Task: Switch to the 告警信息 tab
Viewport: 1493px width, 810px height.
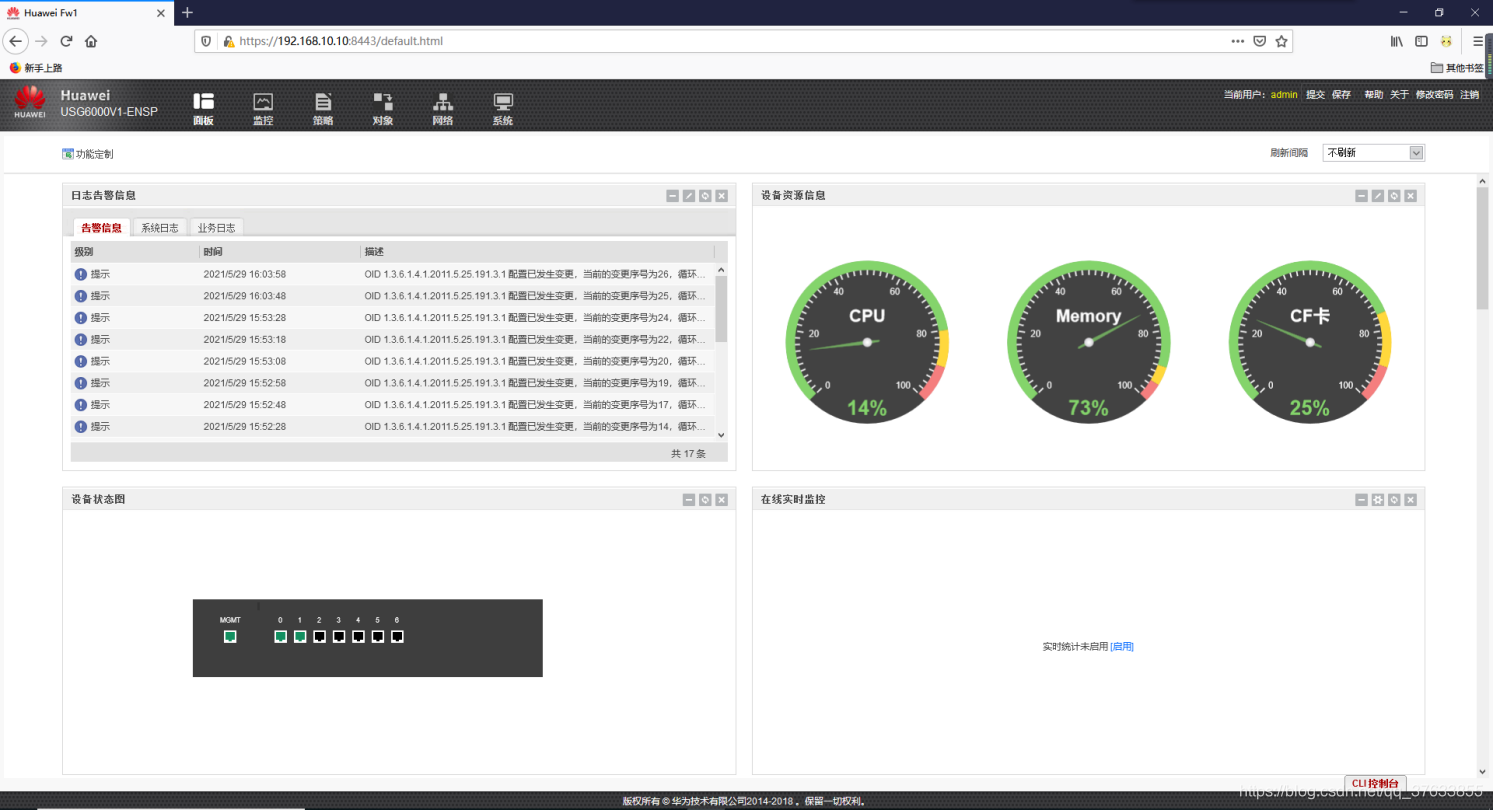Action: pos(101,227)
